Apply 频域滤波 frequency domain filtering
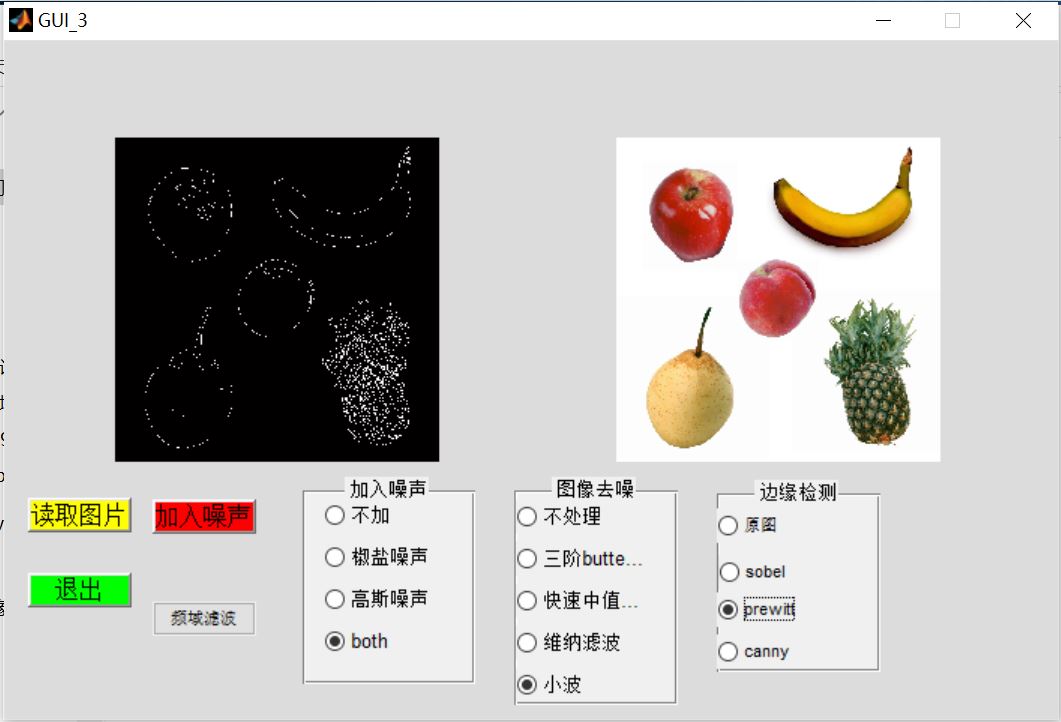The image size is (1061, 722). tap(204, 618)
